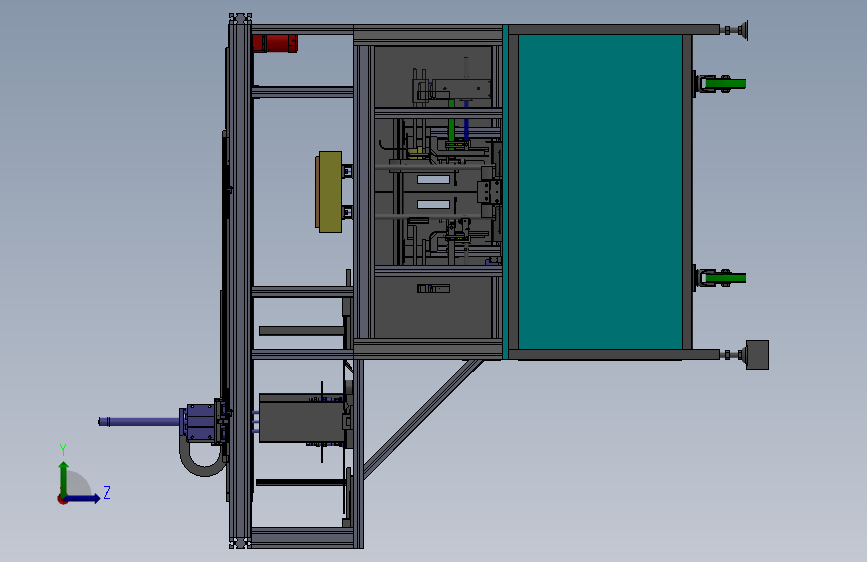Viewport: 867px width, 562px height.
Task: Select the lower white rectangular slot
Action: tap(434, 205)
